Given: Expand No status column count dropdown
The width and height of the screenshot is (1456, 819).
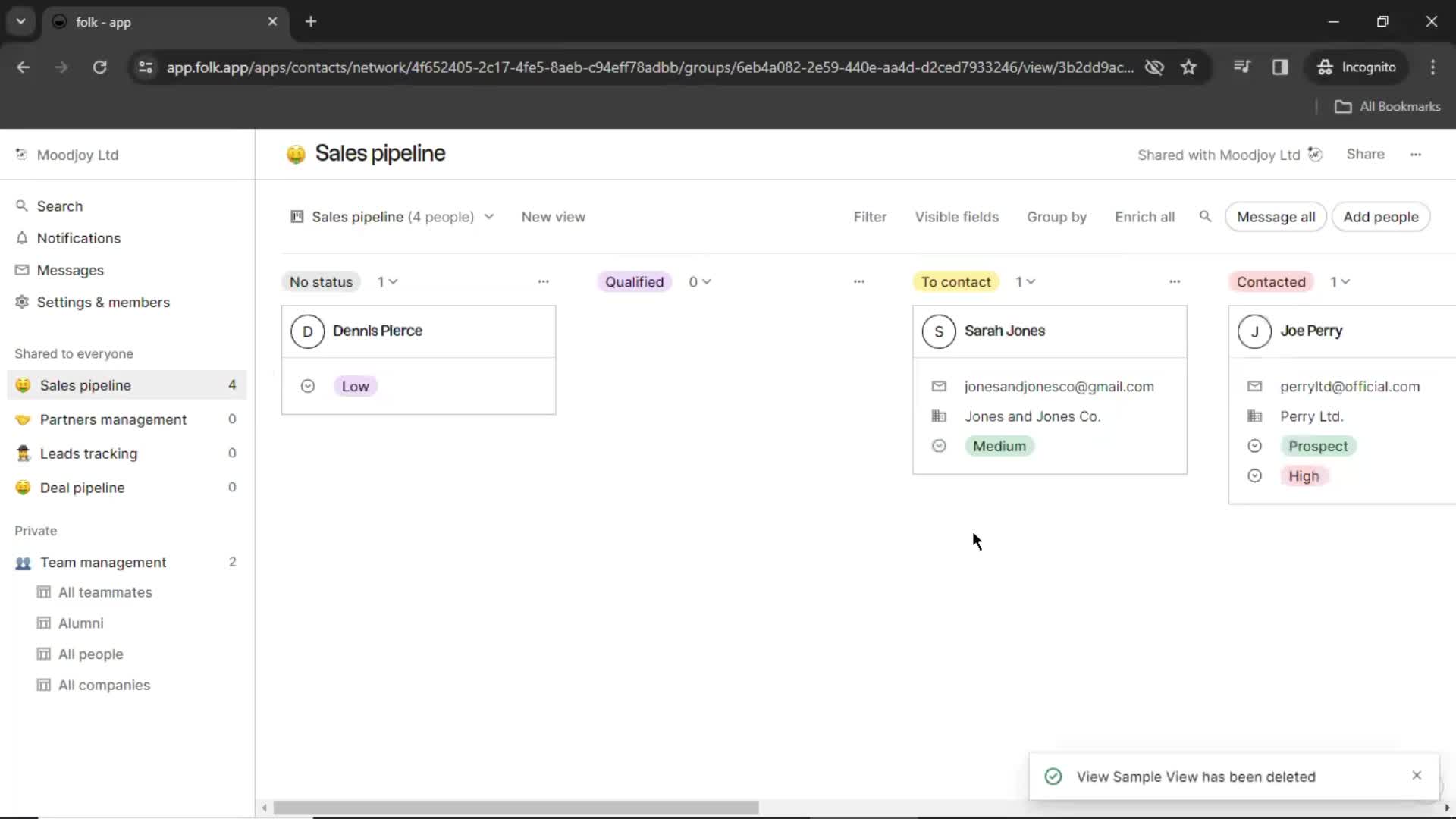Looking at the screenshot, I should tap(388, 281).
